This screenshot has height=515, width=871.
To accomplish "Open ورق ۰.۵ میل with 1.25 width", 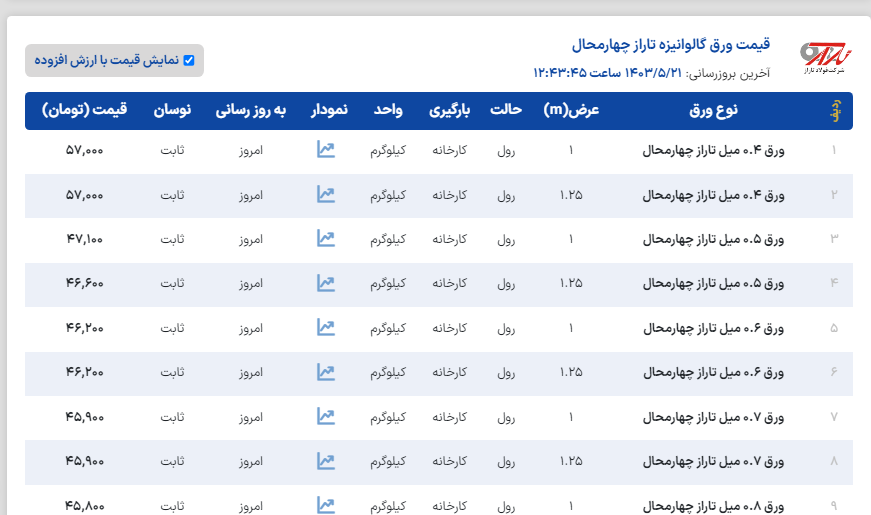I will point(713,284).
